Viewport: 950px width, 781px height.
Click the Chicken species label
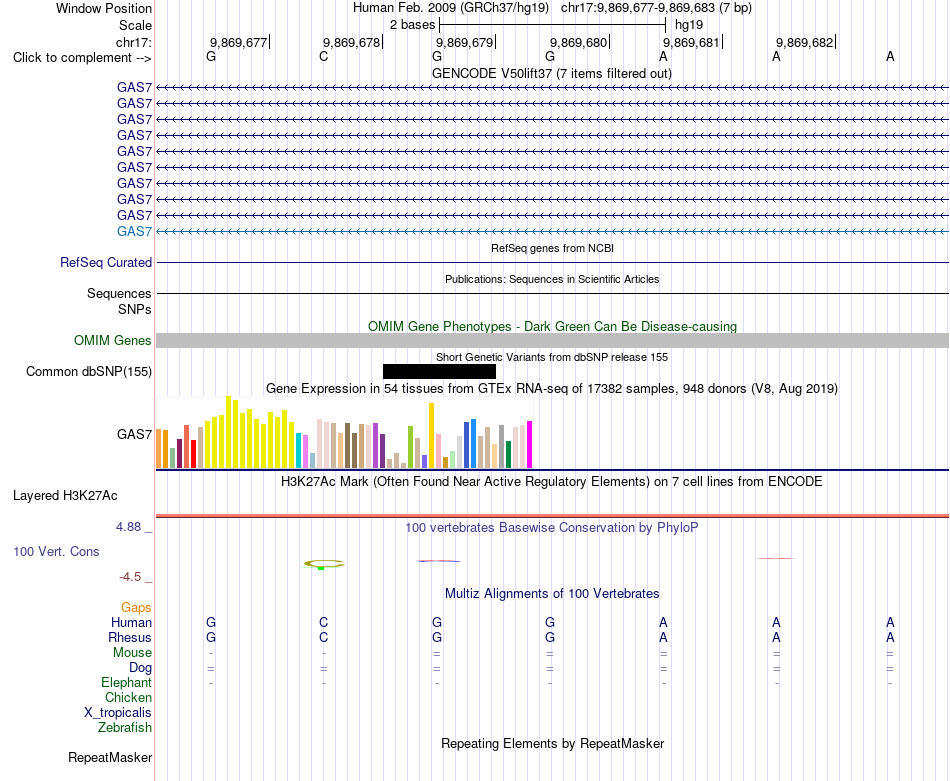tap(128, 697)
